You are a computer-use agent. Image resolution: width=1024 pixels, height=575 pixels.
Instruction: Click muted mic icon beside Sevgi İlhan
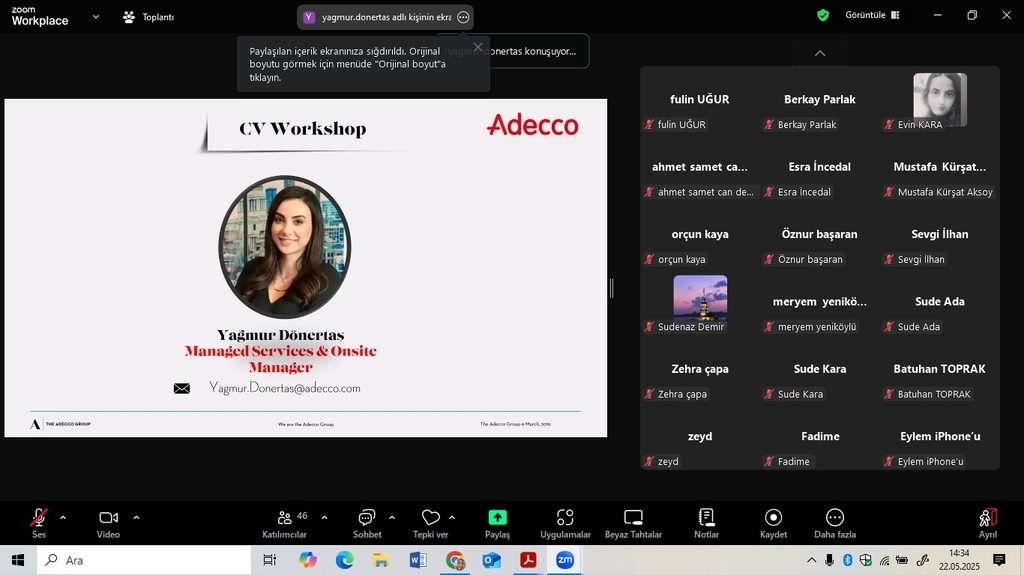(x=889, y=259)
